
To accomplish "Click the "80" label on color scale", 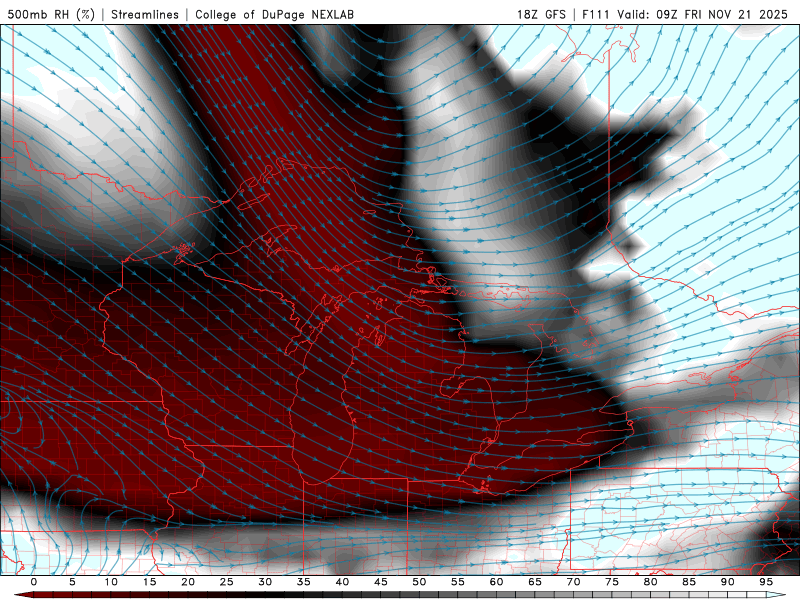I will [650, 582].
